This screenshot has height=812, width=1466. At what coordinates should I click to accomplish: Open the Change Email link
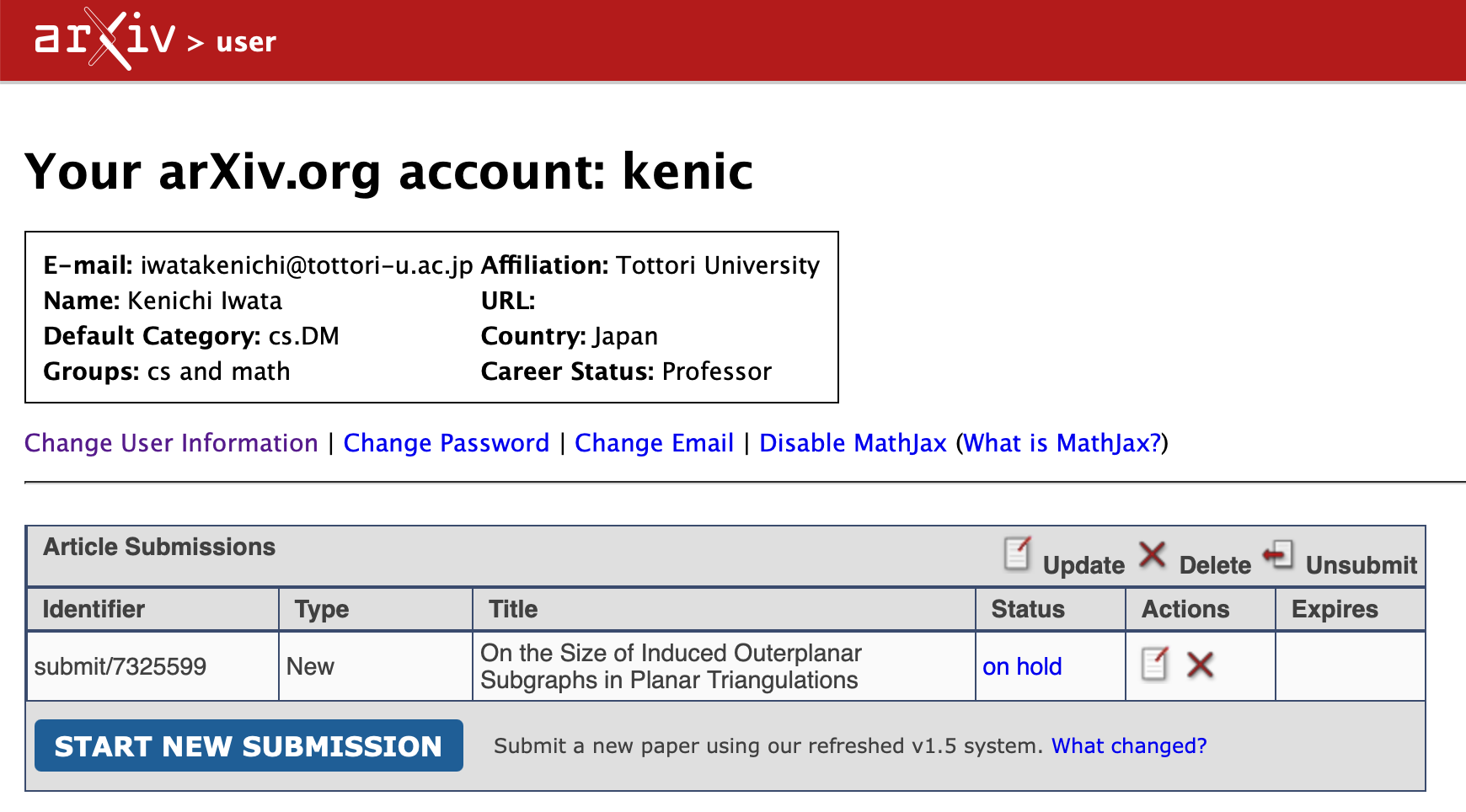pos(654,443)
